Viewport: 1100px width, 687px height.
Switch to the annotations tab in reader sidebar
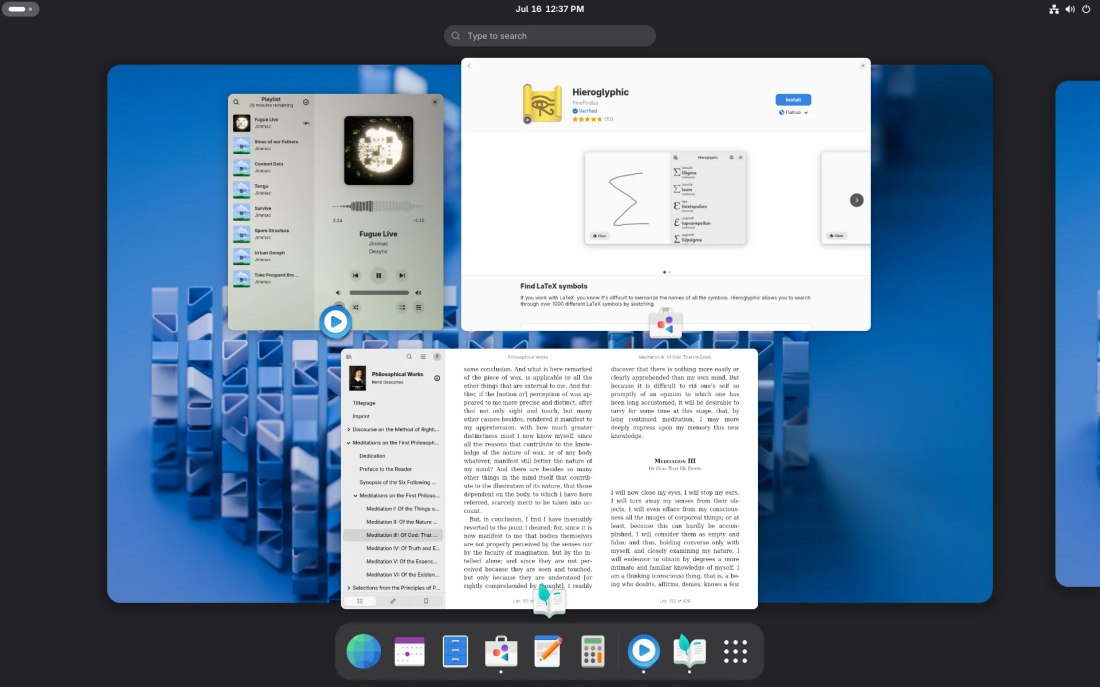[393, 601]
